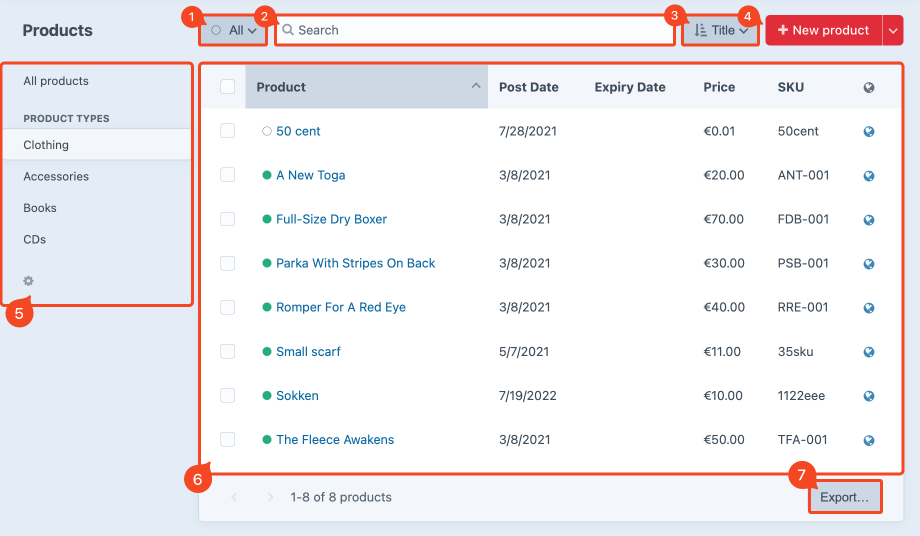Click the Search input field
The image size is (920, 536).
coord(475,30)
